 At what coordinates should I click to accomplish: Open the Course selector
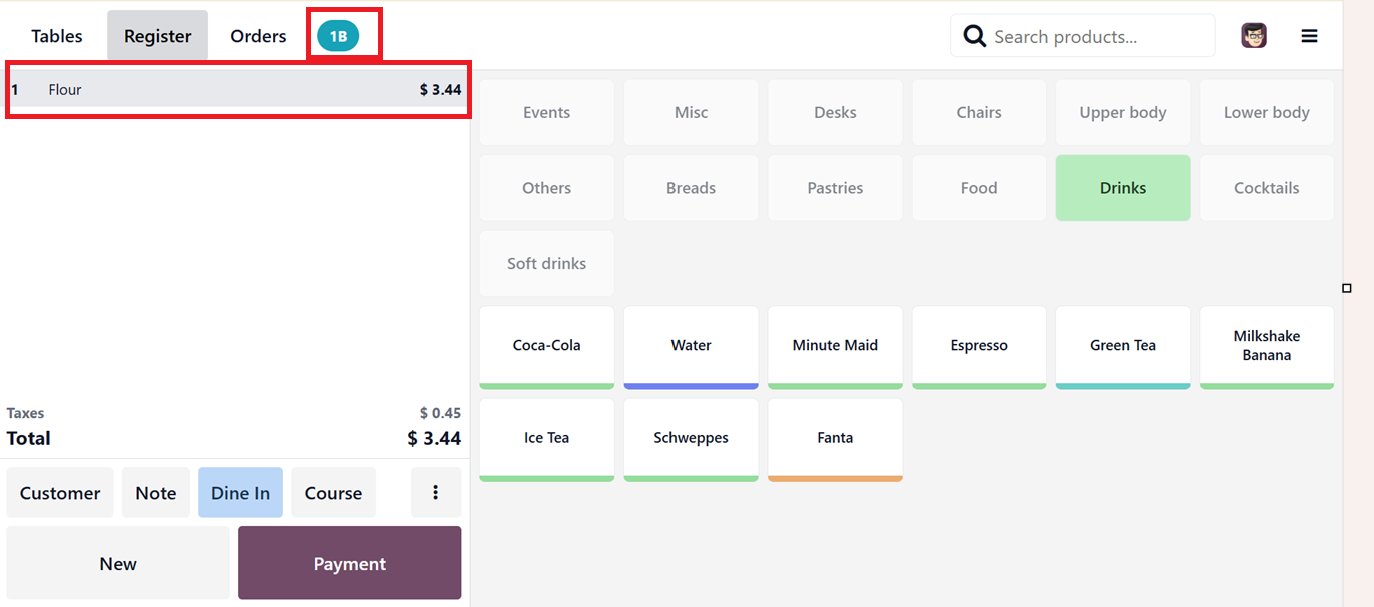coord(333,492)
